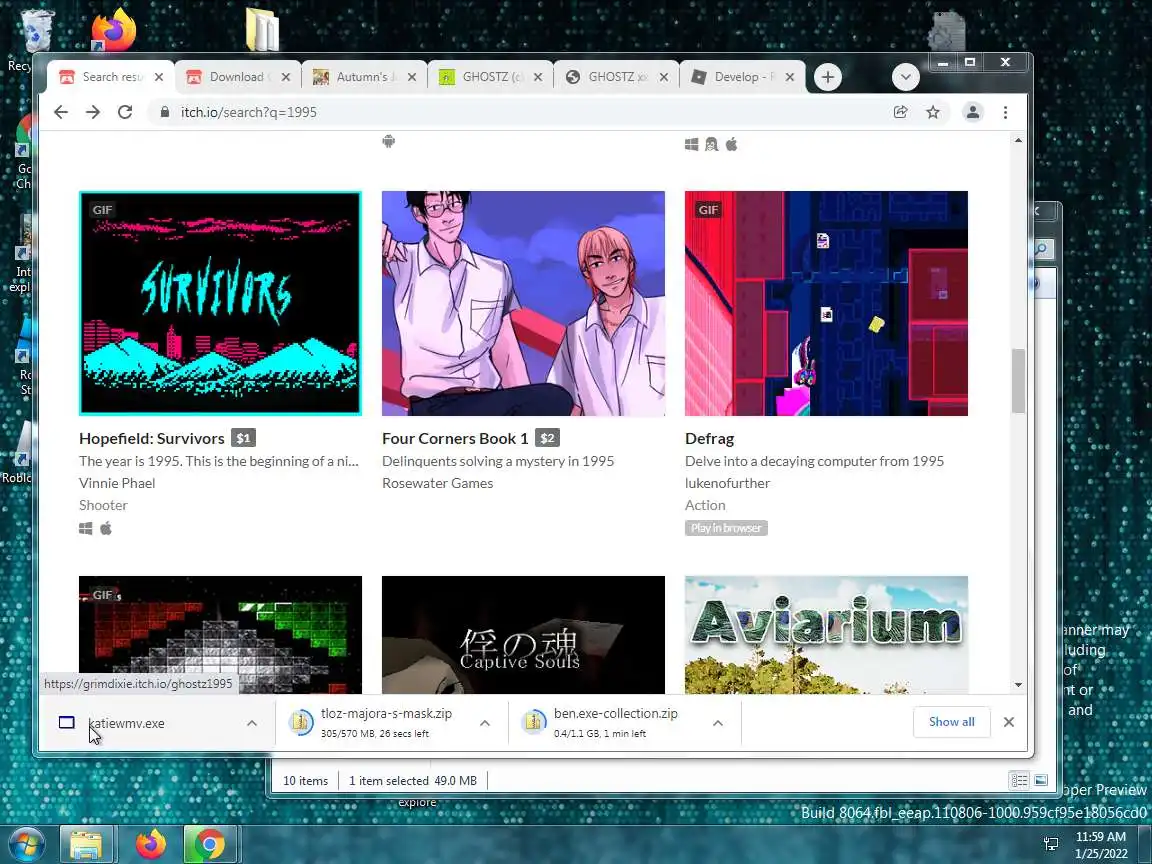Click the site lock icon in address bar

pyautogui.click(x=165, y=112)
